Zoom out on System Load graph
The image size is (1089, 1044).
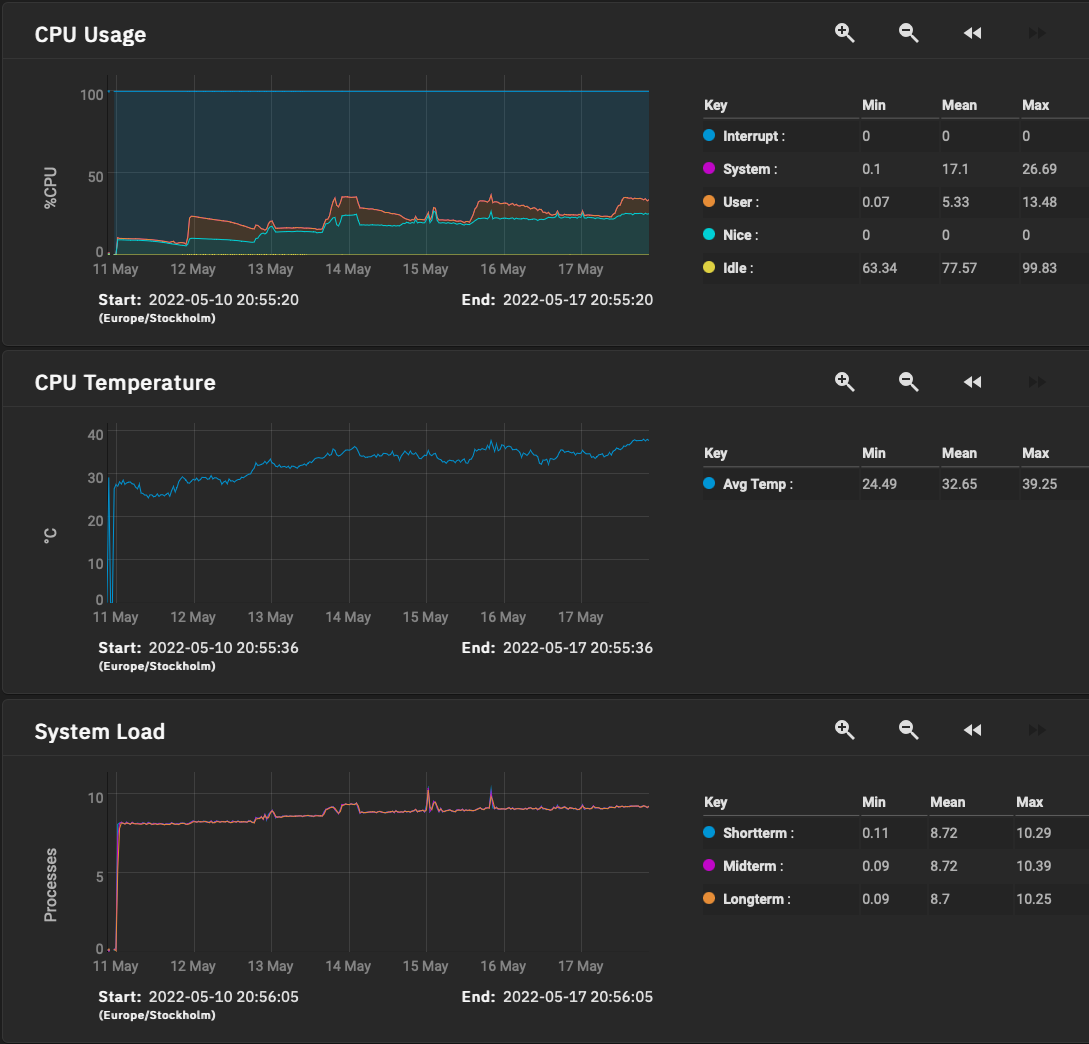(908, 730)
